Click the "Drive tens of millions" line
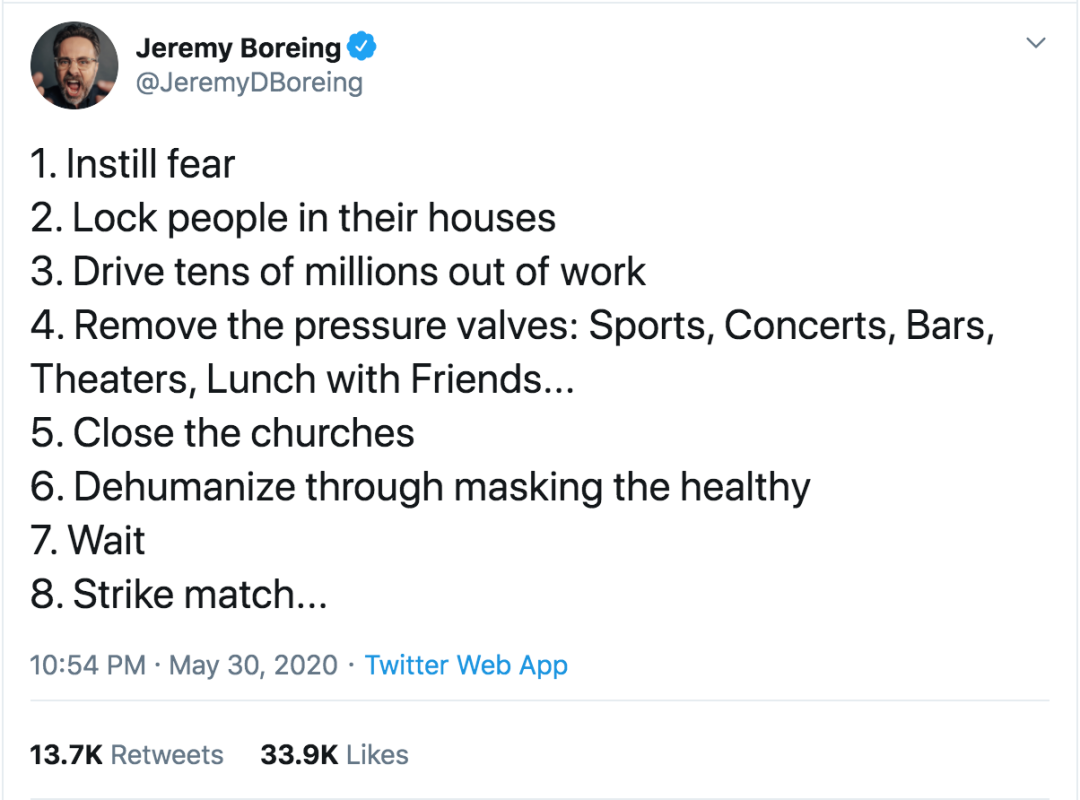Image resolution: width=1080 pixels, height=800 pixels. tap(338, 272)
